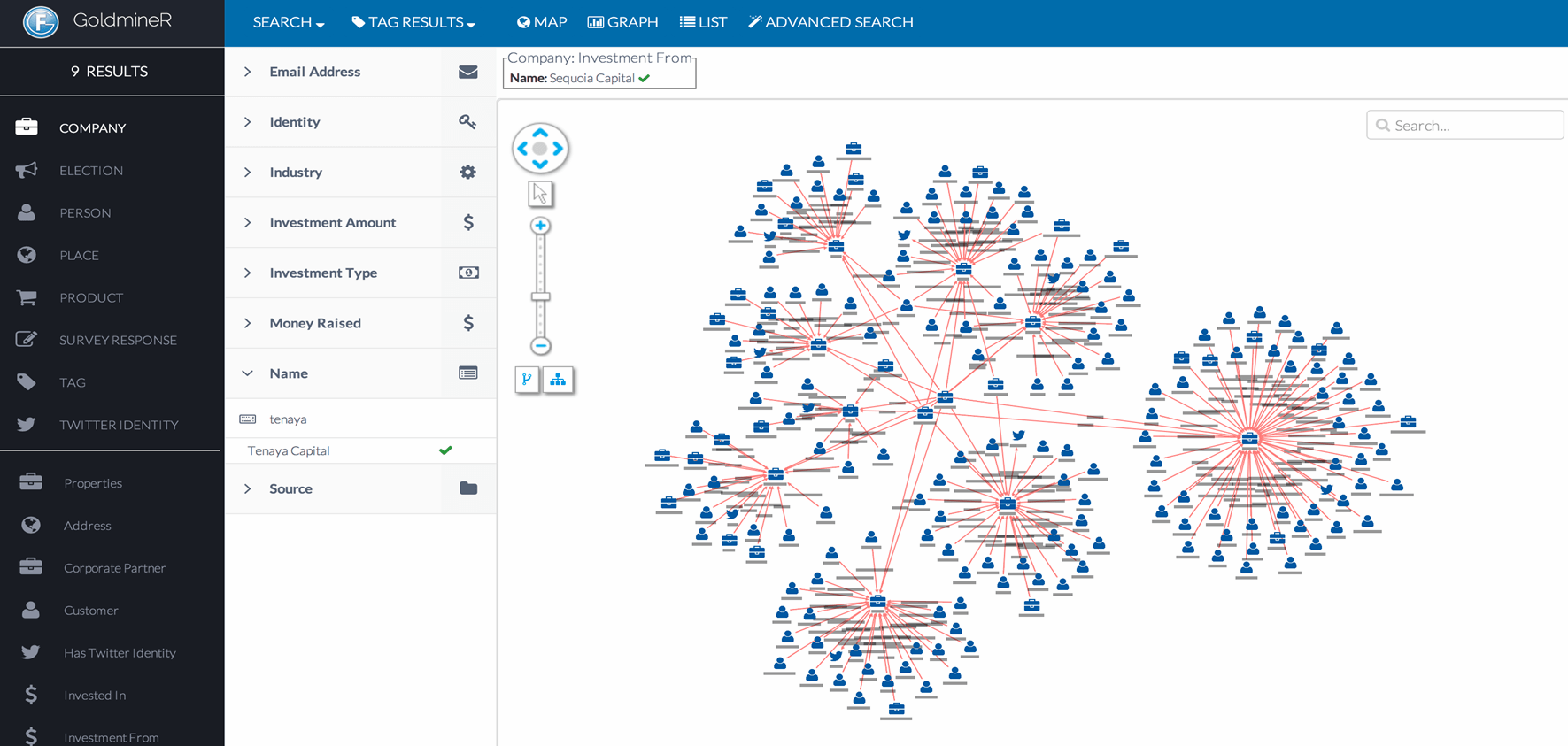Select the pointer selection tool
This screenshot has height=746, width=1568.
point(539,194)
